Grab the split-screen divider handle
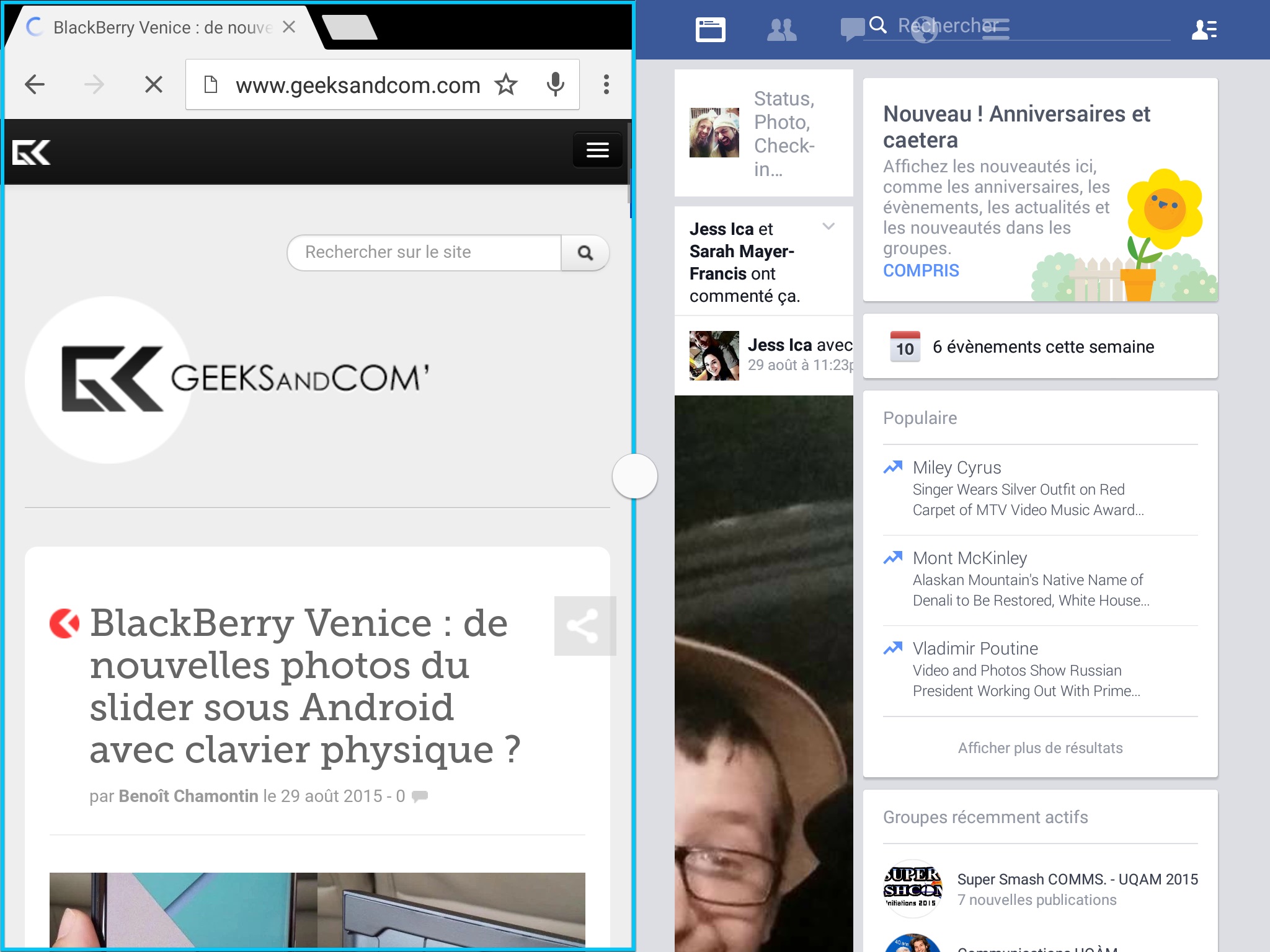This screenshot has height=952, width=1270. click(634, 476)
